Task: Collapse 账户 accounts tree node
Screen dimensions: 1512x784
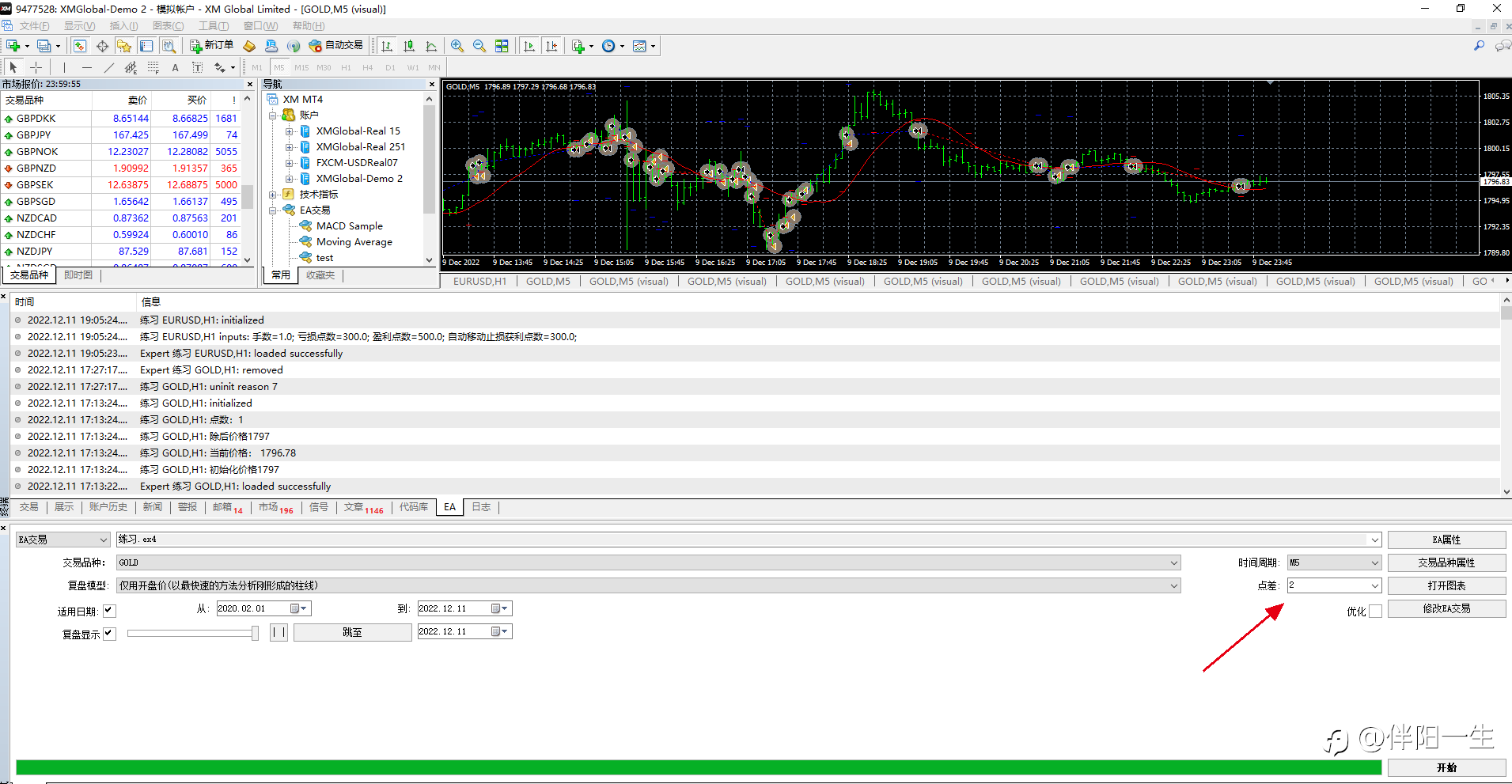Action: (273, 116)
